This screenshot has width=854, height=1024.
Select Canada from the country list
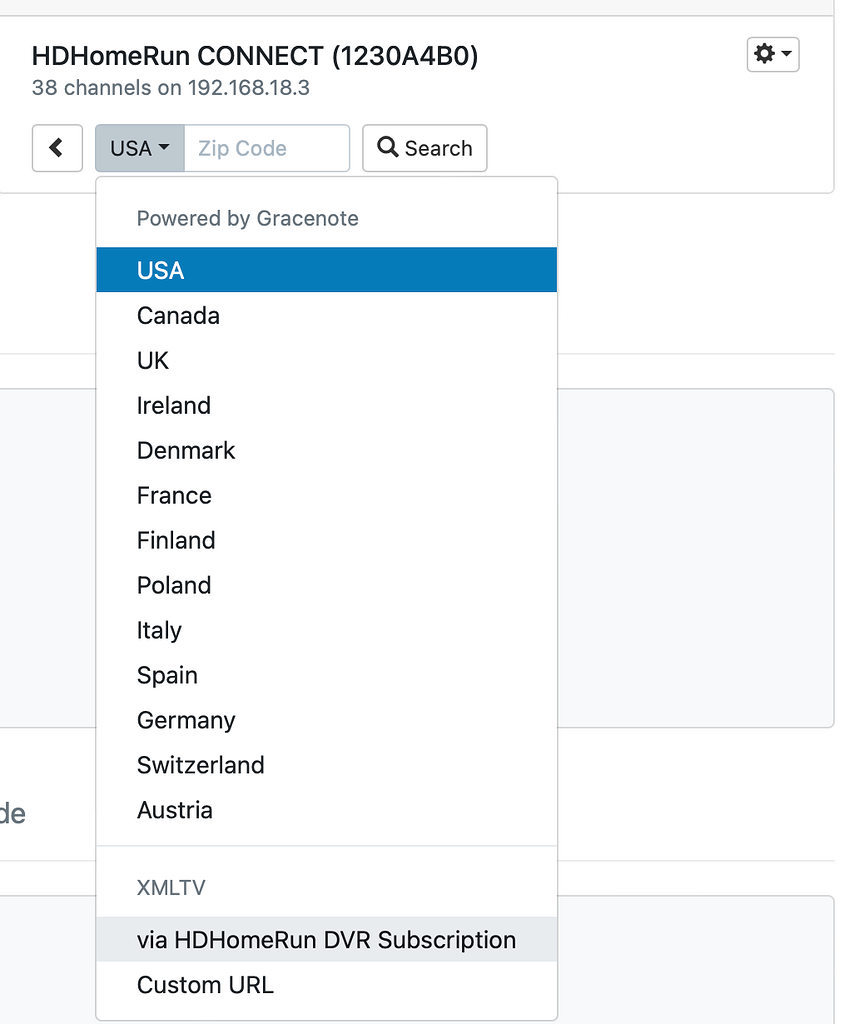coord(178,315)
